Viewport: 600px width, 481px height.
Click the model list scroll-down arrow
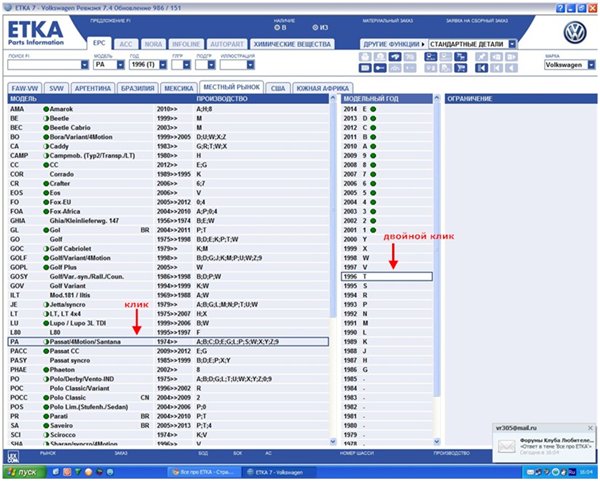tap(333, 441)
